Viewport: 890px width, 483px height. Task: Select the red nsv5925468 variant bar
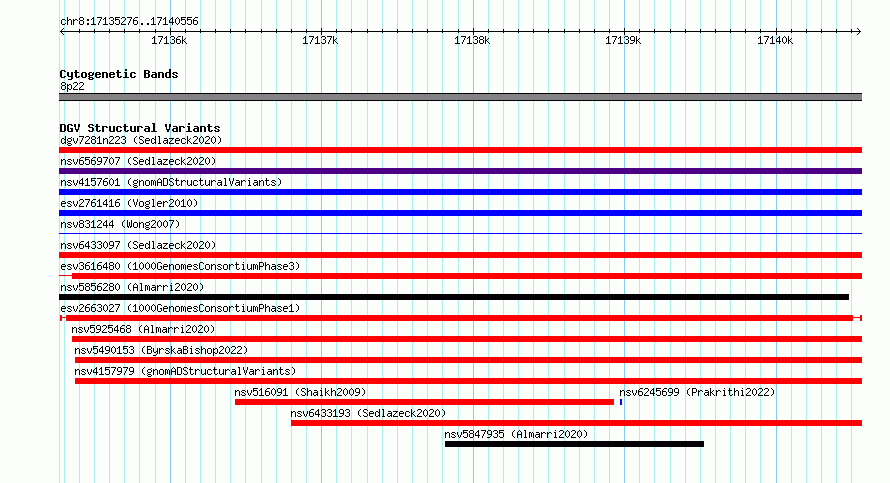467,339
